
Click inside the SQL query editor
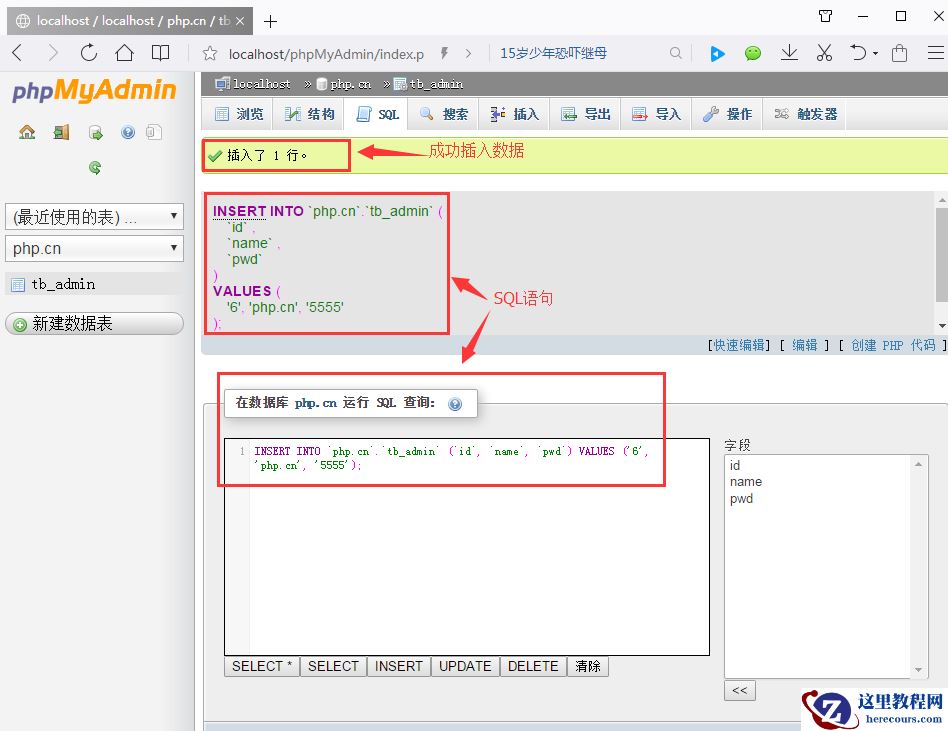coord(467,547)
